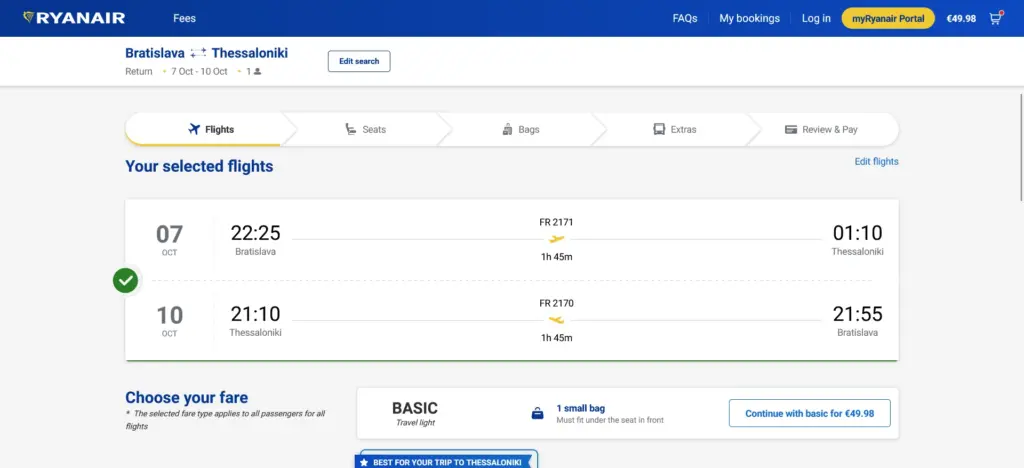The width and height of the screenshot is (1024, 468).
Task: Select the Bags step tab
Action: tap(520, 129)
